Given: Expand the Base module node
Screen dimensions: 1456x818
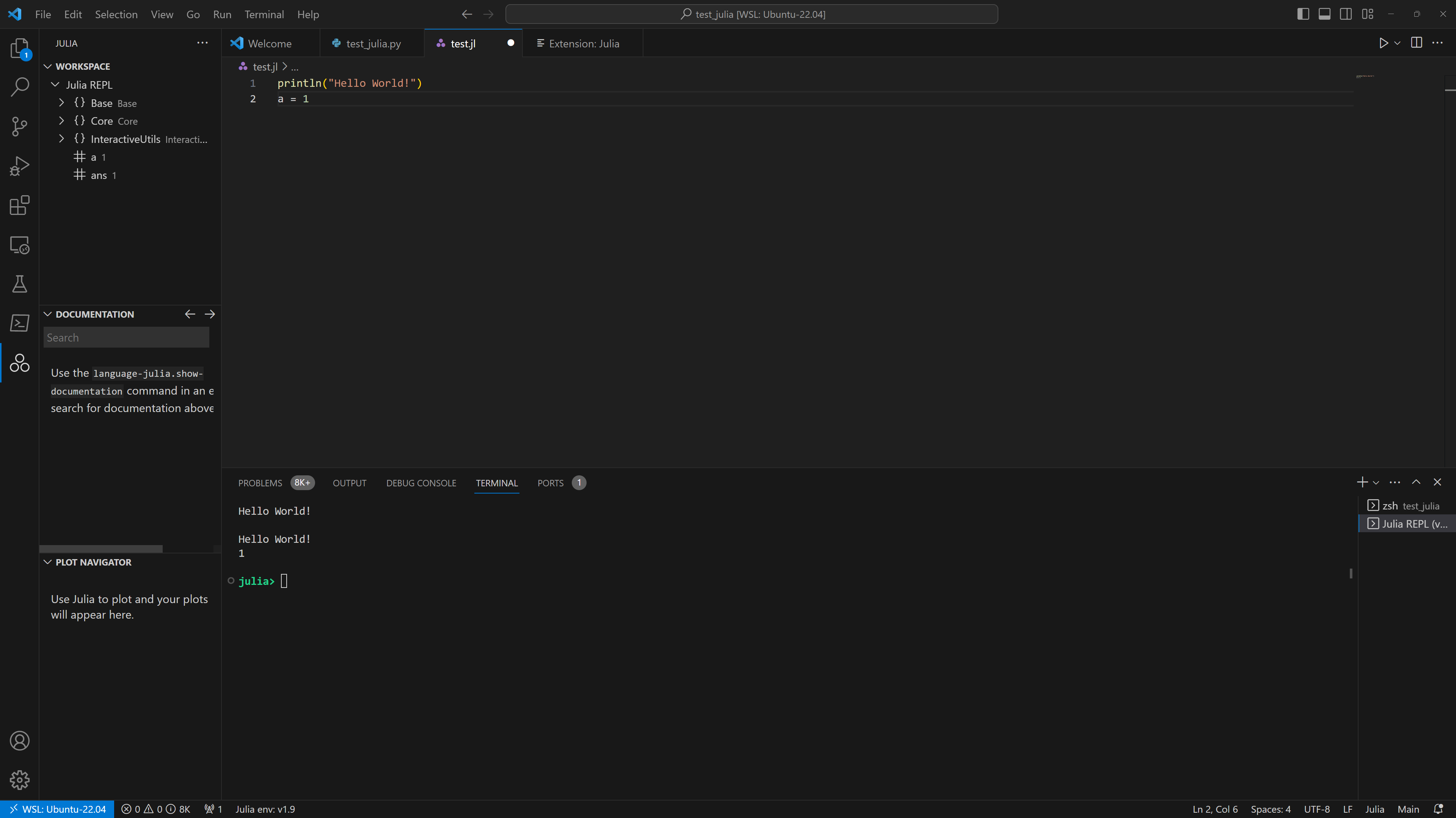Looking at the screenshot, I should (x=61, y=103).
